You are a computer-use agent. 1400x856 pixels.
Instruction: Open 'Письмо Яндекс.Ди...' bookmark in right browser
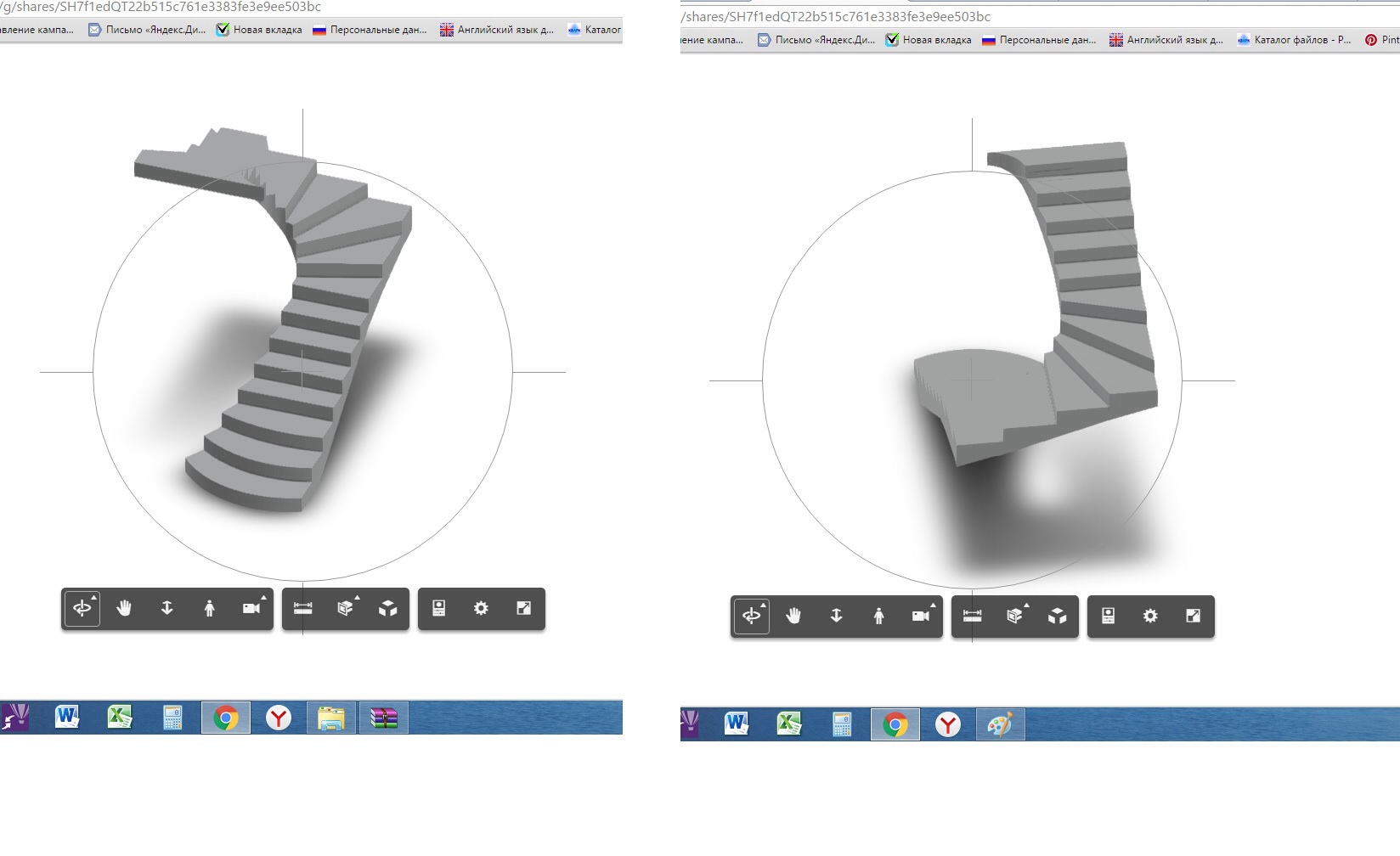(816, 40)
